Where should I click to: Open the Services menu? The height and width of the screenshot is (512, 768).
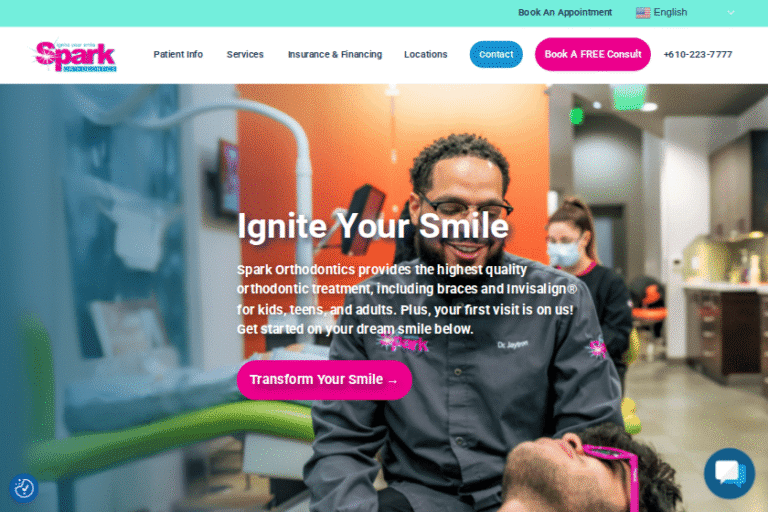[245, 54]
